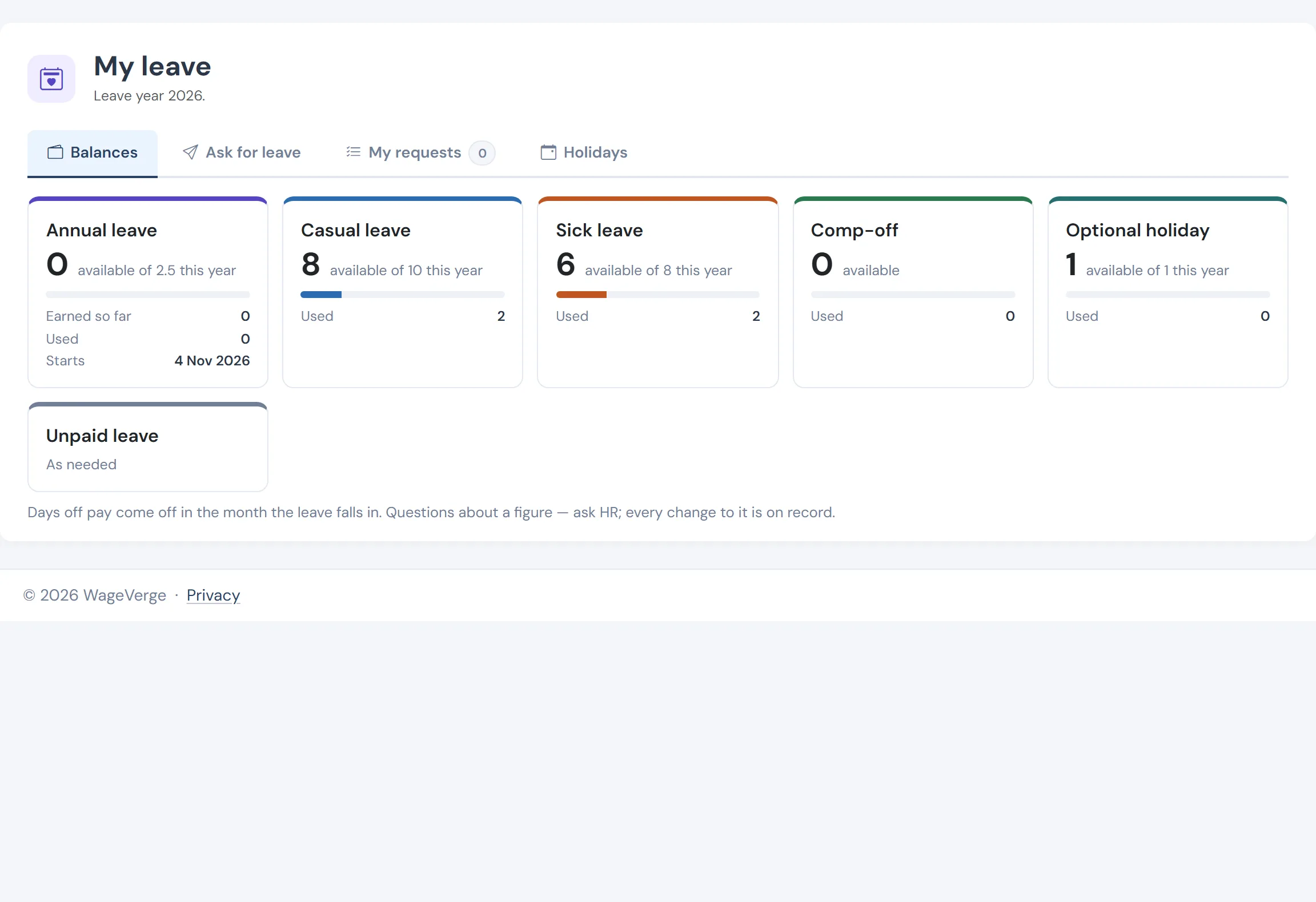Select the Optional holiday card title
The width and height of the screenshot is (1316, 902).
(1138, 230)
